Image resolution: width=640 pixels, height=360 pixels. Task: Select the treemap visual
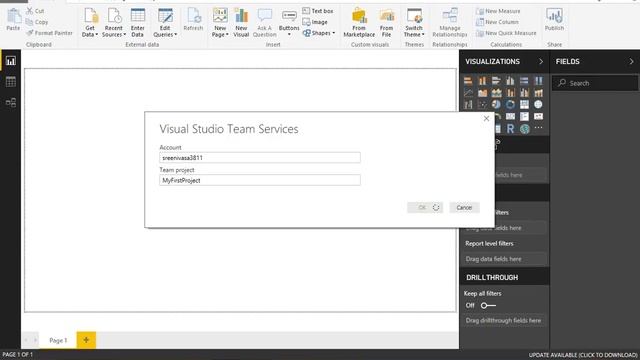point(524,104)
